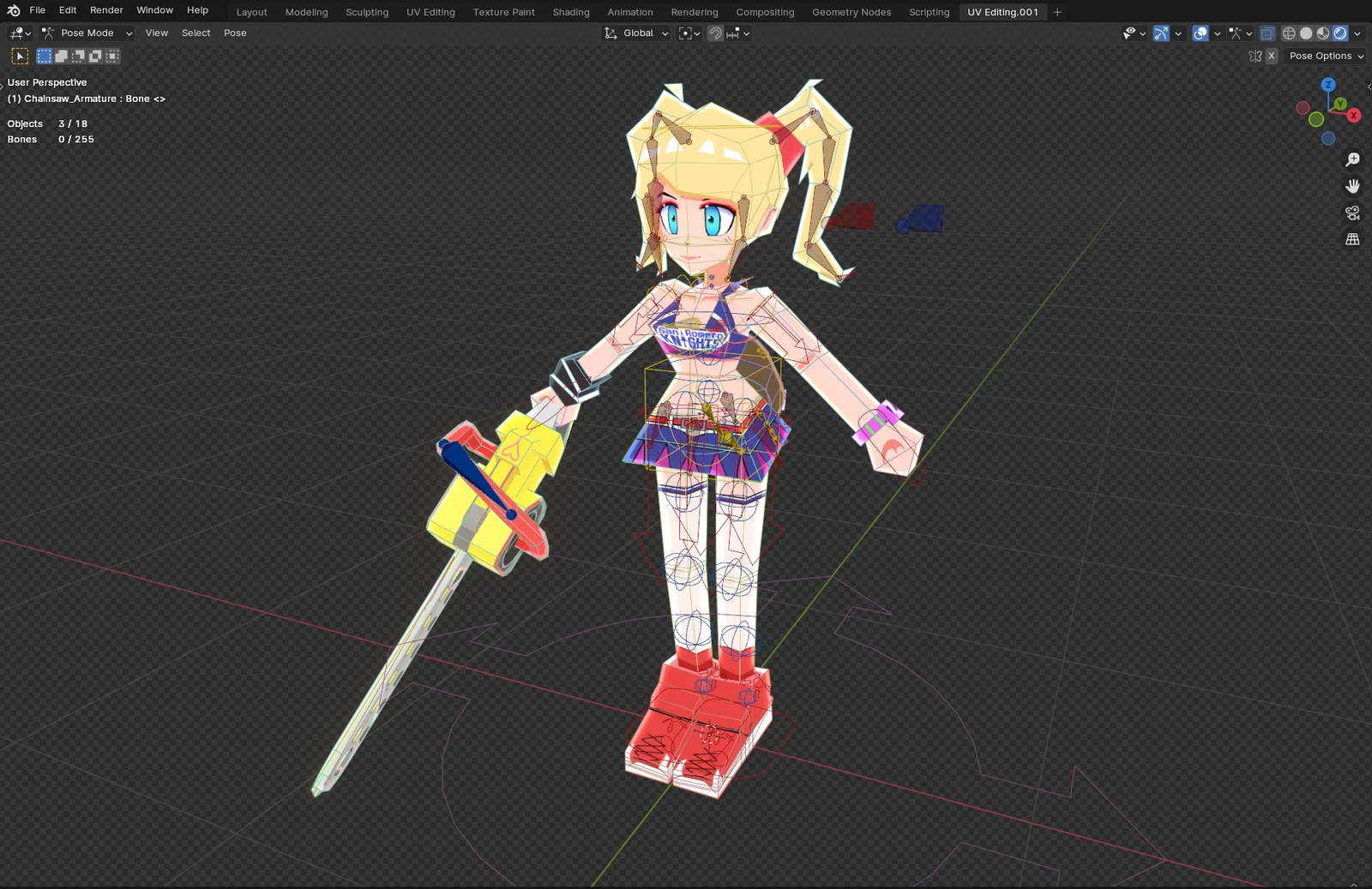Enable X-axis mirror with the X toggle
This screenshot has height=889, width=1372.
point(1273,56)
